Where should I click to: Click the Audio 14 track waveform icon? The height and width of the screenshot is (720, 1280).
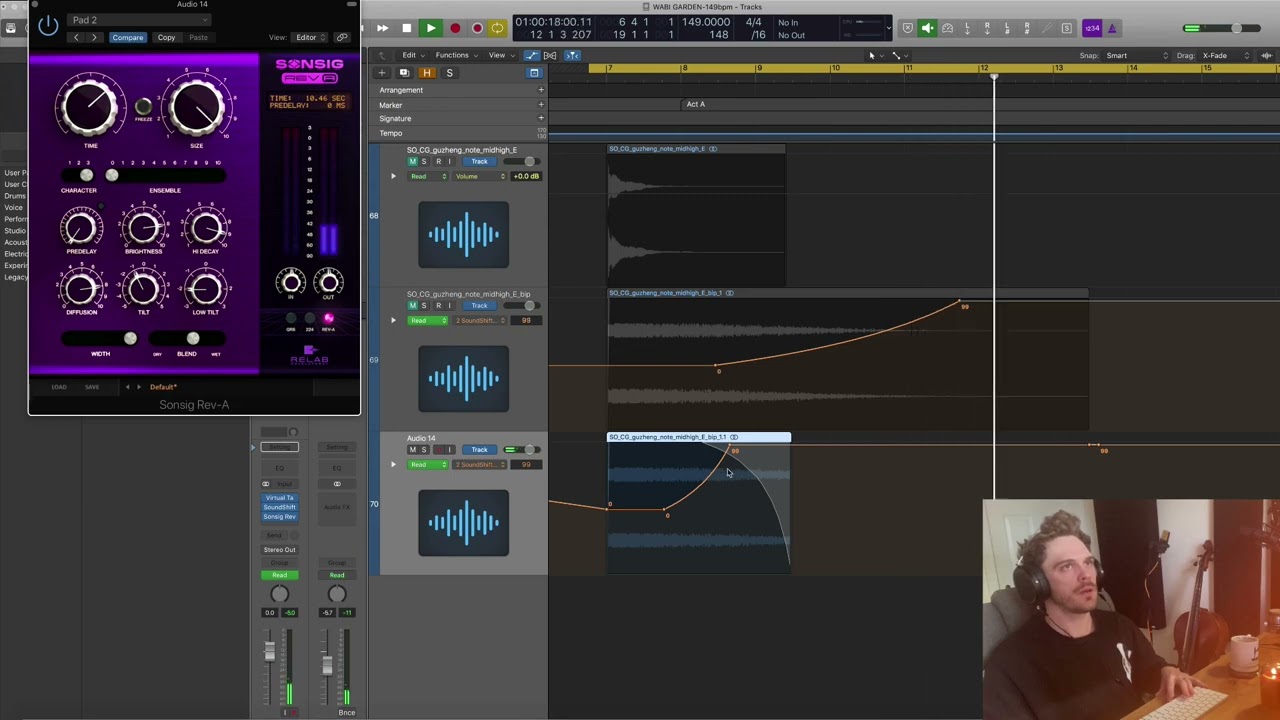click(463, 522)
